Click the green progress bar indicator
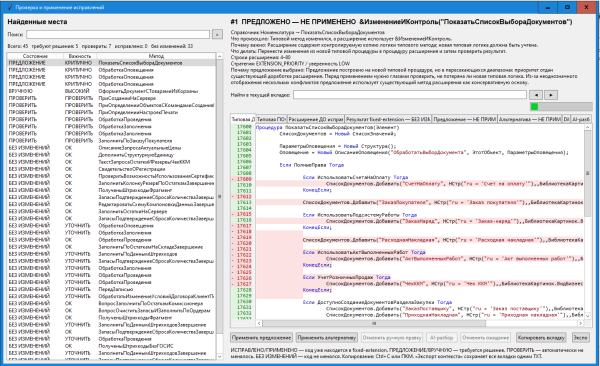This screenshot has width=600, height=366. (x=535, y=106)
